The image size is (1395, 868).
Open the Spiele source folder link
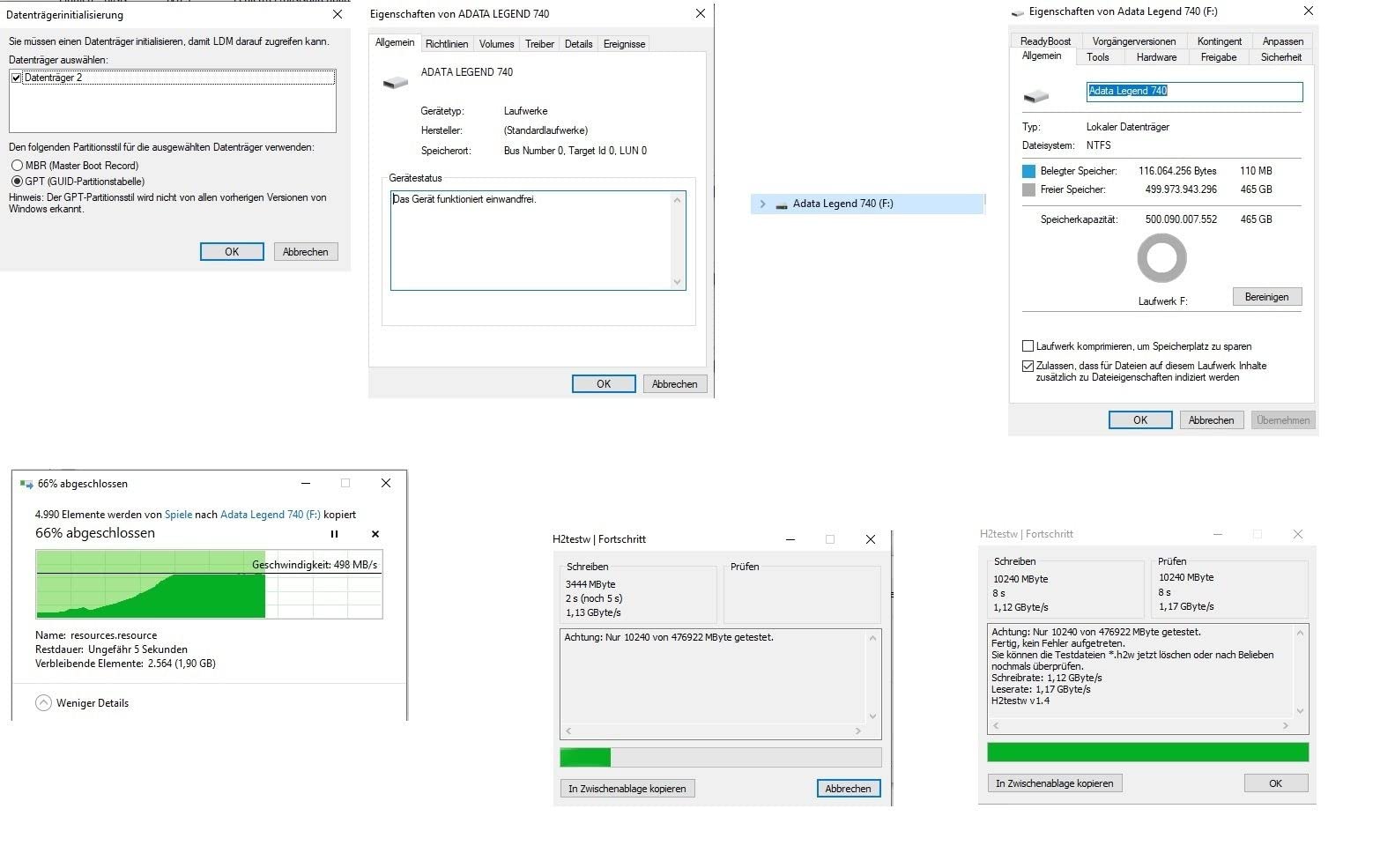178,515
